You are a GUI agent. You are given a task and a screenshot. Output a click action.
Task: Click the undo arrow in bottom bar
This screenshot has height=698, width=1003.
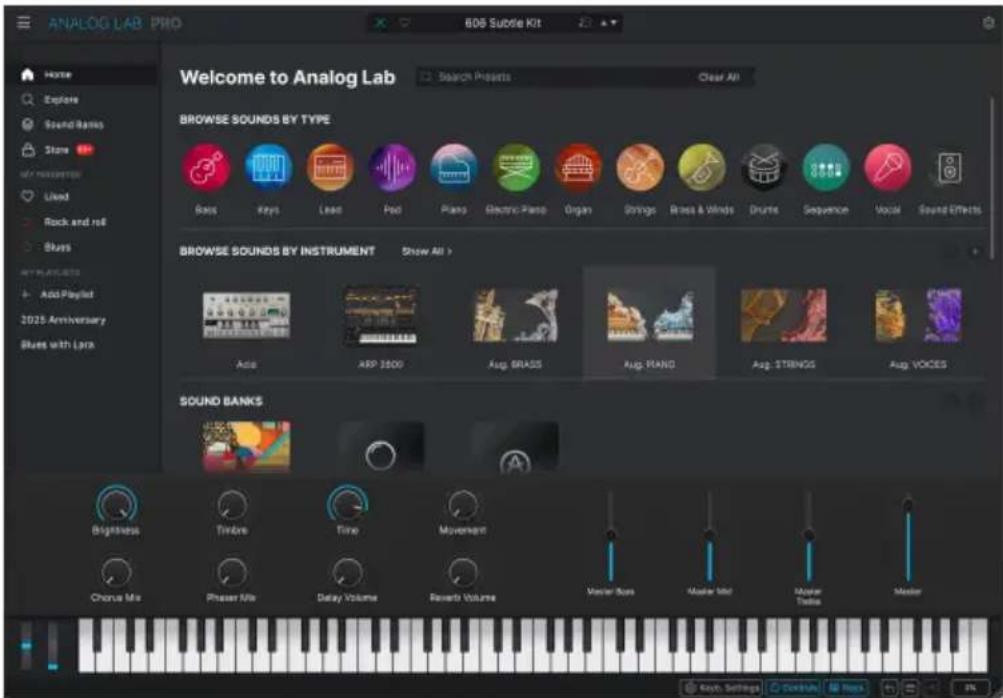[x=890, y=688]
